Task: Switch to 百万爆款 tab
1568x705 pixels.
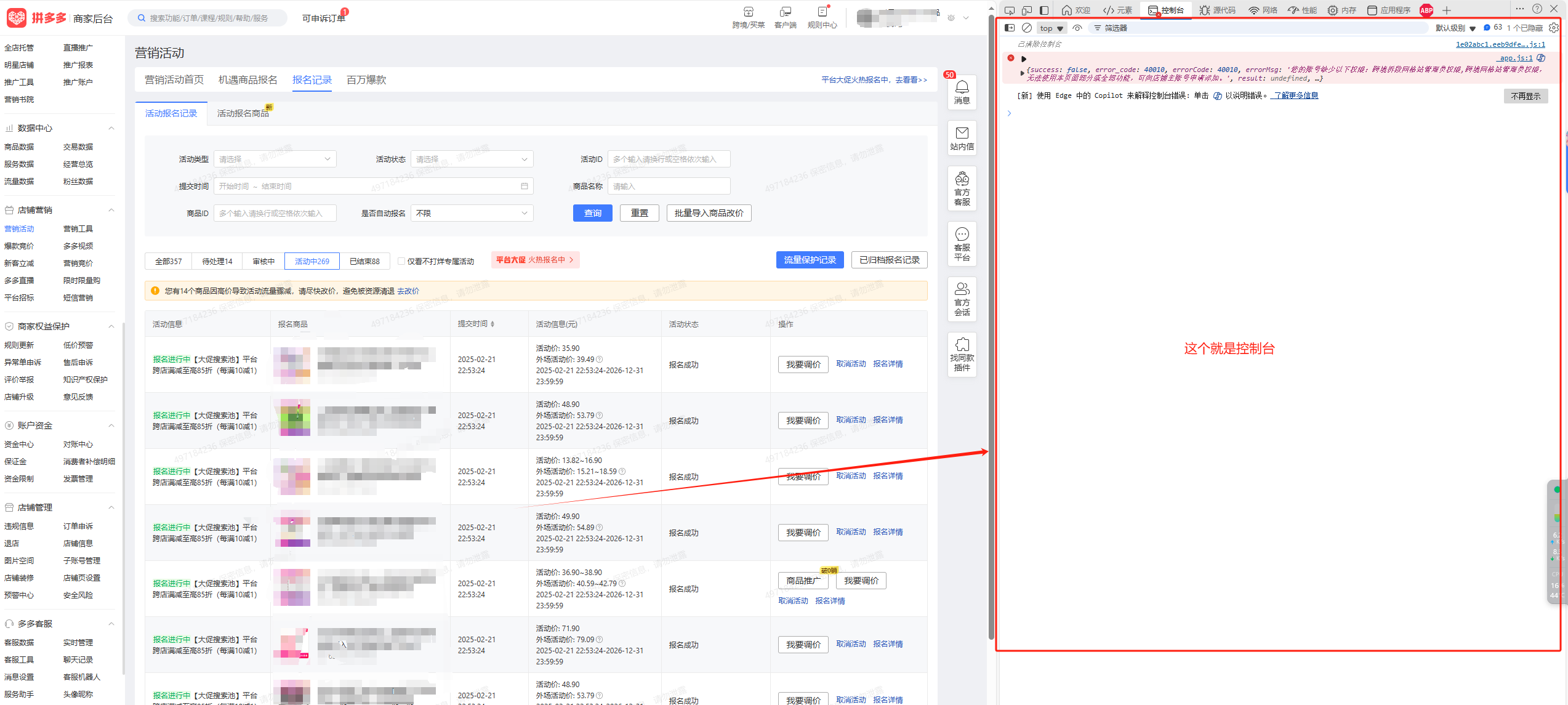Action: click(366, 80)
